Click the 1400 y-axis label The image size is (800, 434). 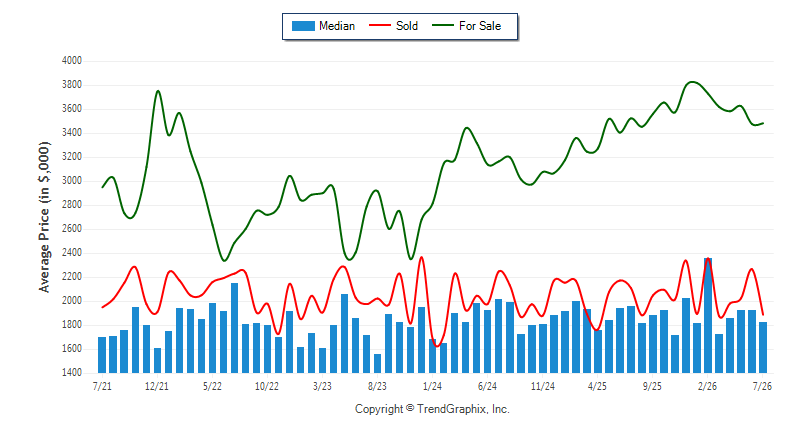click(x=71, y=373)
